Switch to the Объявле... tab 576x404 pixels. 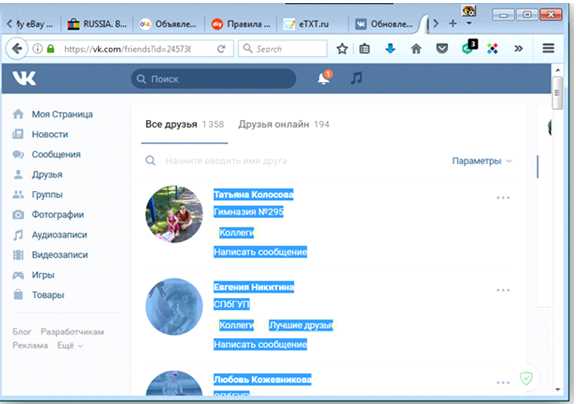pos(168,24)
